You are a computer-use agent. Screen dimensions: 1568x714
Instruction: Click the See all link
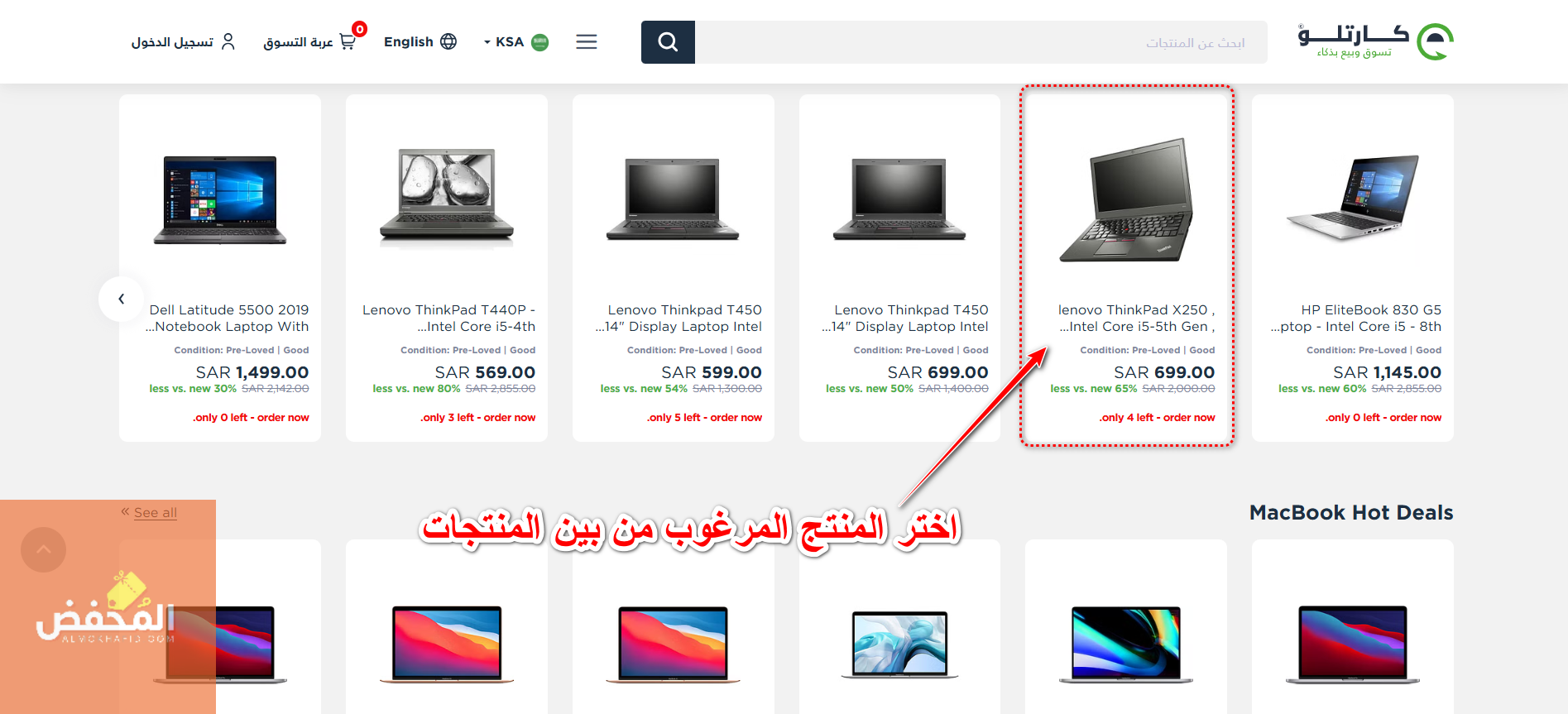pyautogui.click(x=156, y=513)
